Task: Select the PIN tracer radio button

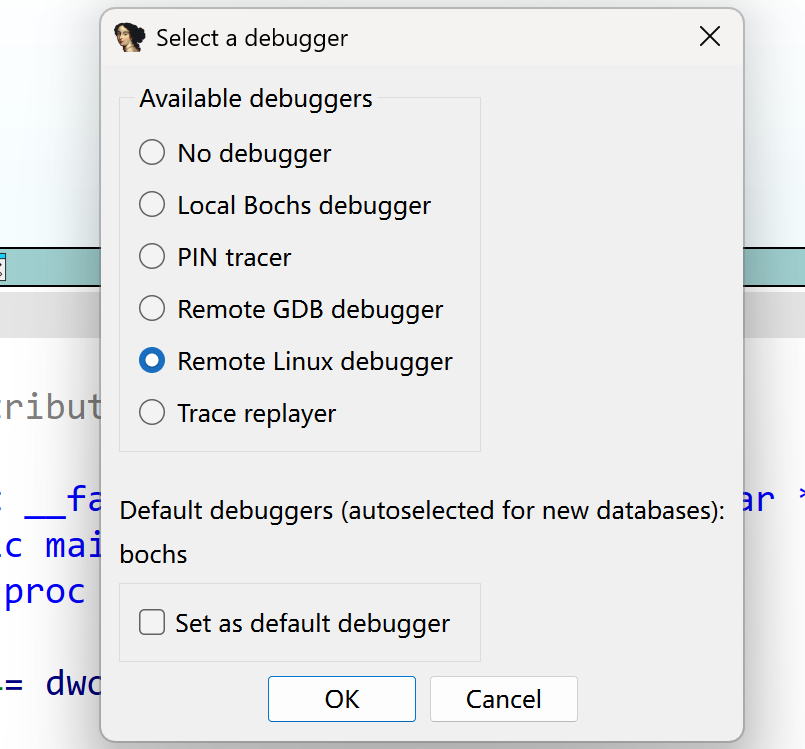Action: point(152,257)
